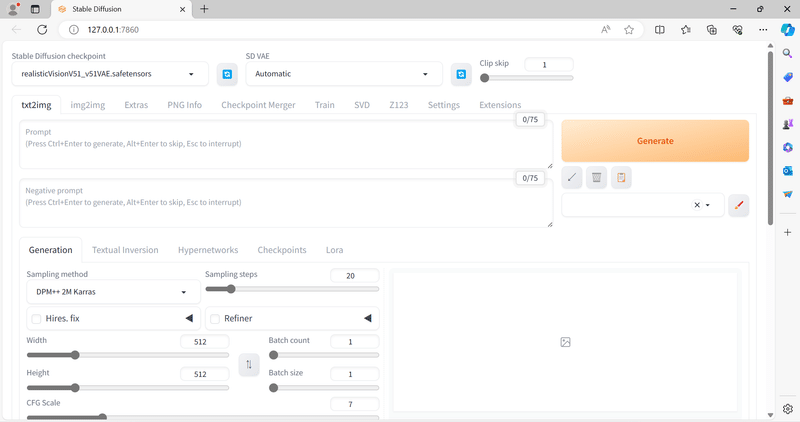The height and width of the screenshot is (422, 800).
Task: Show the Lora tab
Action: [334, 250]
